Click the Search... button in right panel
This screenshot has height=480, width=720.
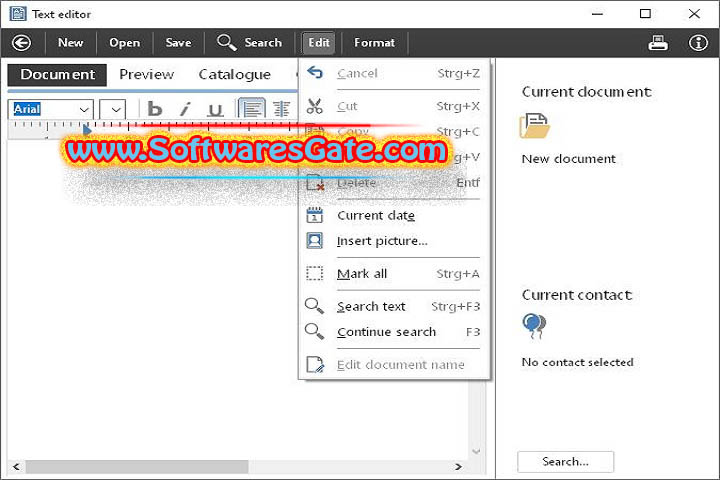click(x=565, y=462)
